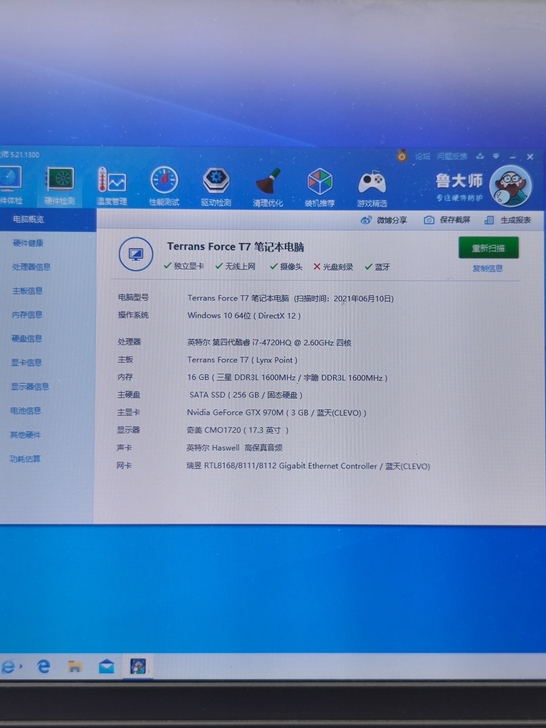The width and height of the screenshot is (546, 728).
Task: Click the Terrans Force T7 (Lynx Point) motherboard value
Action: pyautogui.click(x=242, y=360)
